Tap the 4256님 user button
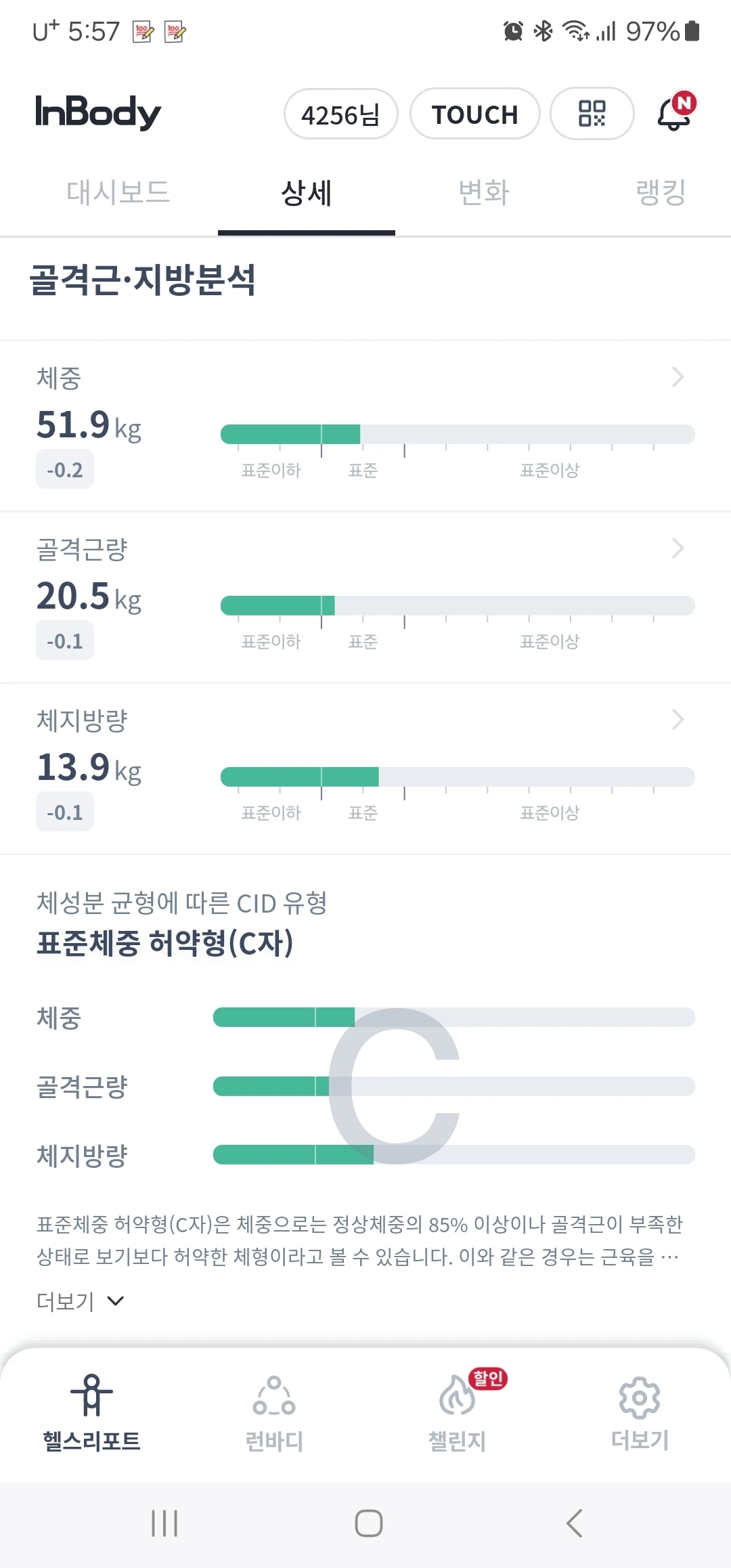 point(340,114)
